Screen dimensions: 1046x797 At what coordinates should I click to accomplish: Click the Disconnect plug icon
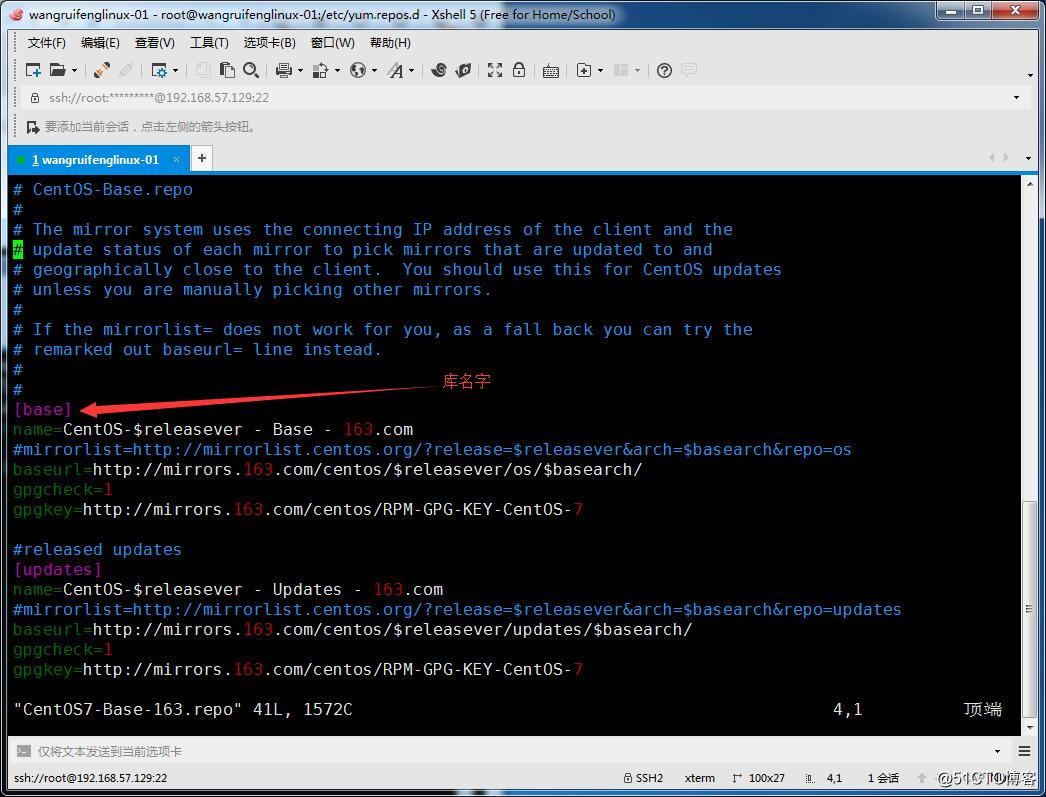126,70
